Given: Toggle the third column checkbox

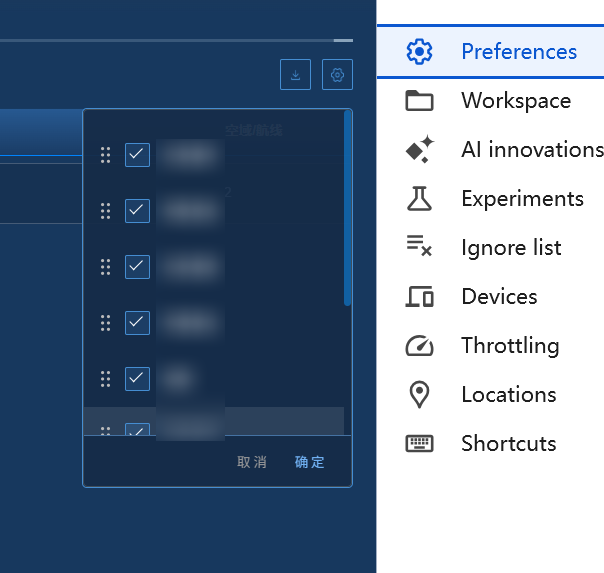Looking at the screenshot, I should 137,266.
